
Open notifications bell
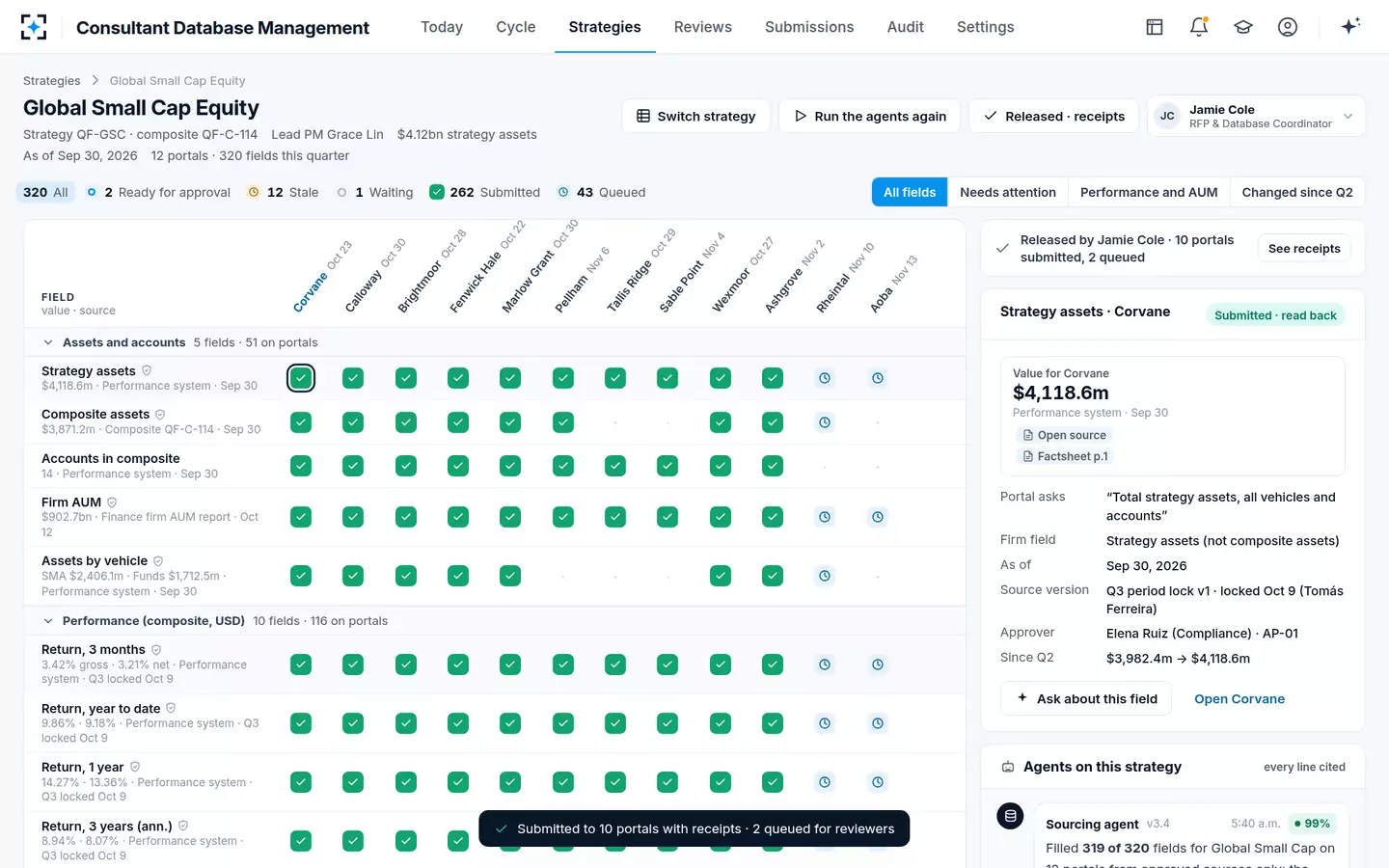[1199, 27]
